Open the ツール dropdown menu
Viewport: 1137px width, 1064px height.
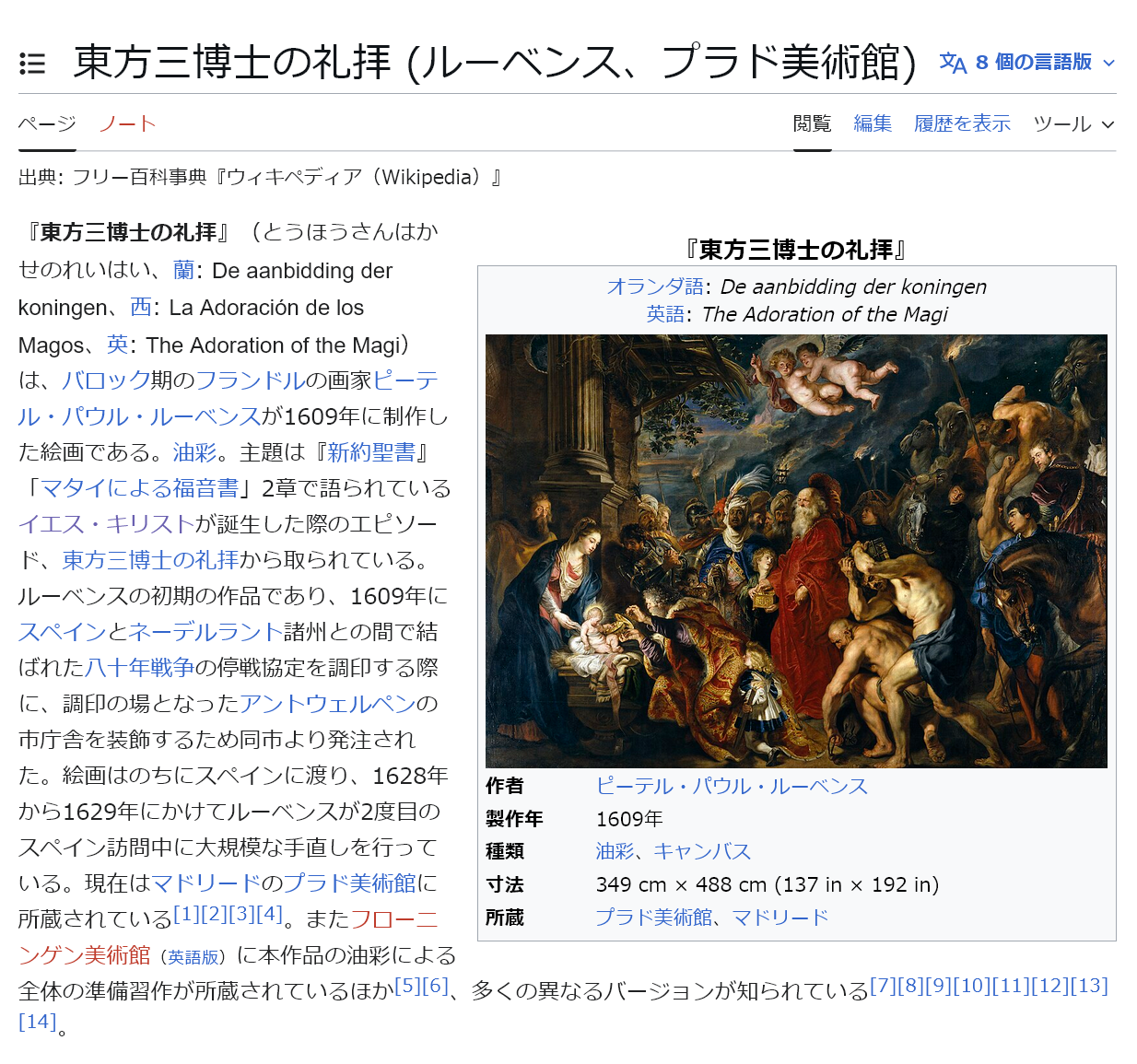tap(1073, 123)
